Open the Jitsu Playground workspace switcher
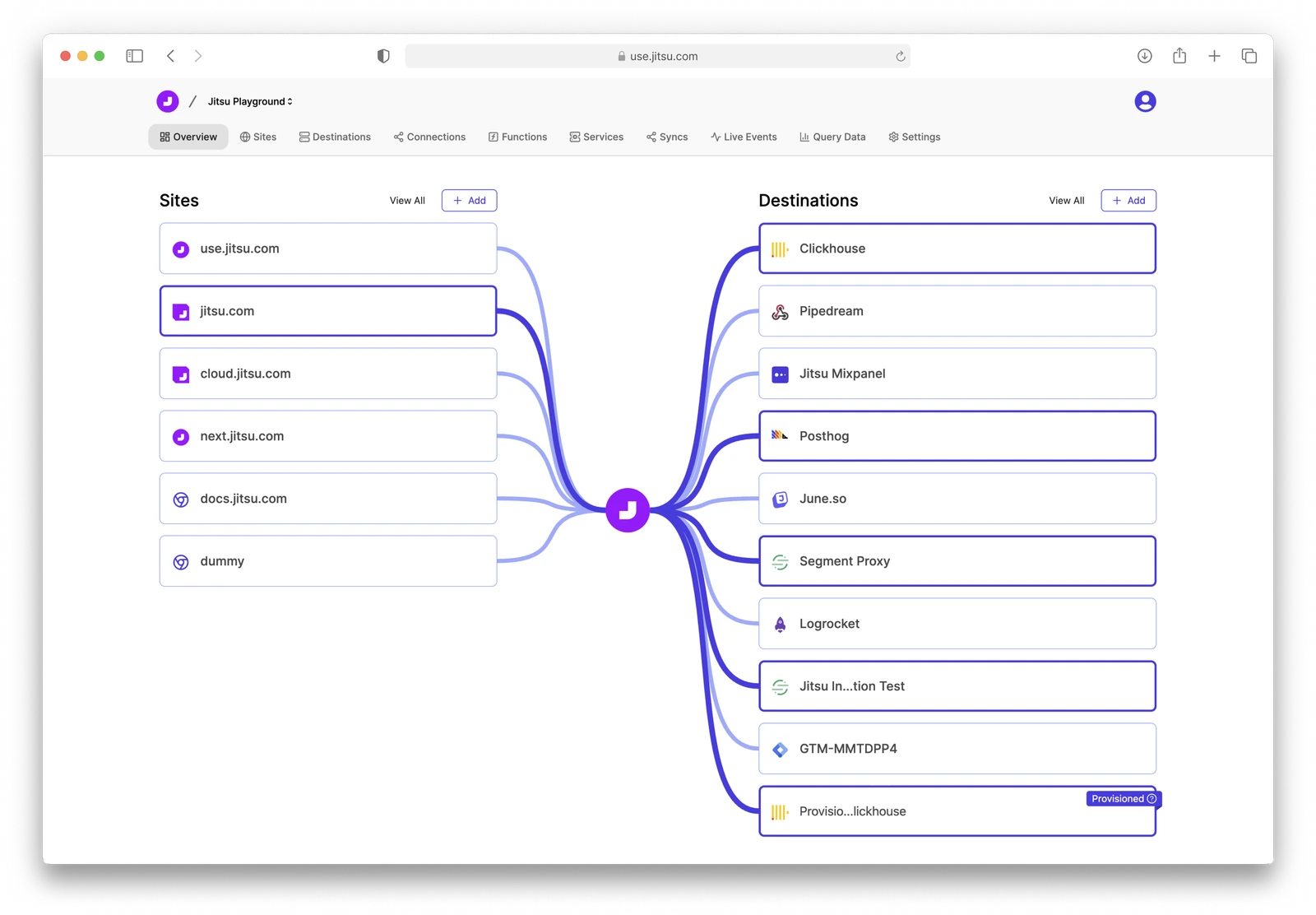 pyautogui.click(x=250, y=101)
